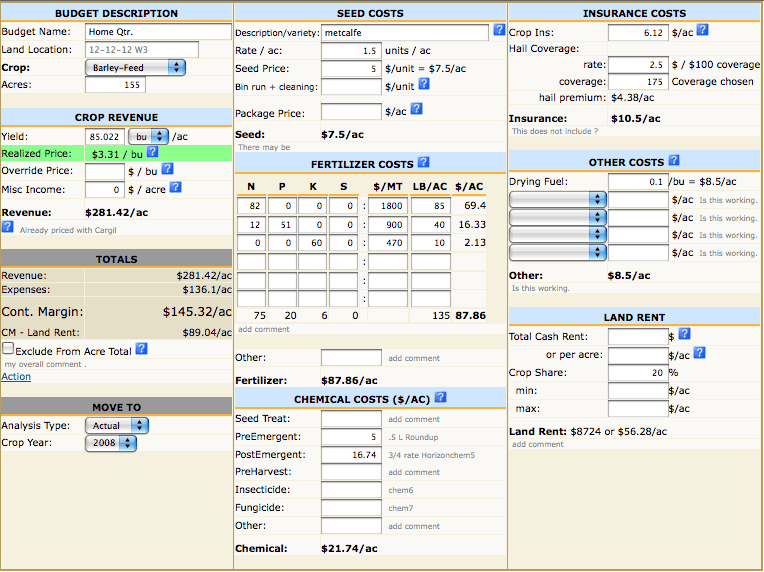
Task: Open help icon beside Description/variety field
Action: pyautogui.click(x=499, y=30)
